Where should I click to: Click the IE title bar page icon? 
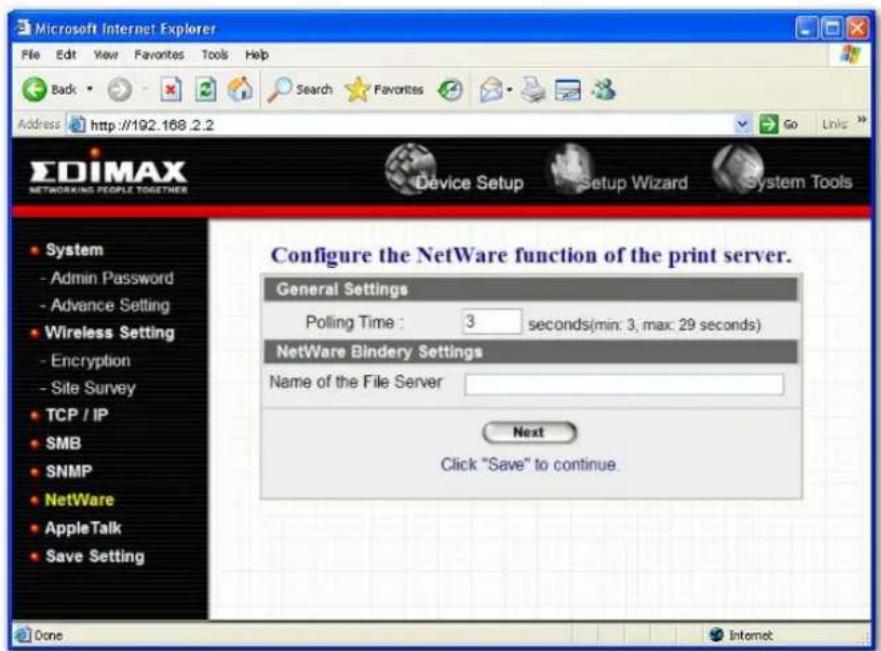pyautogui.click(x=23, y=28)
